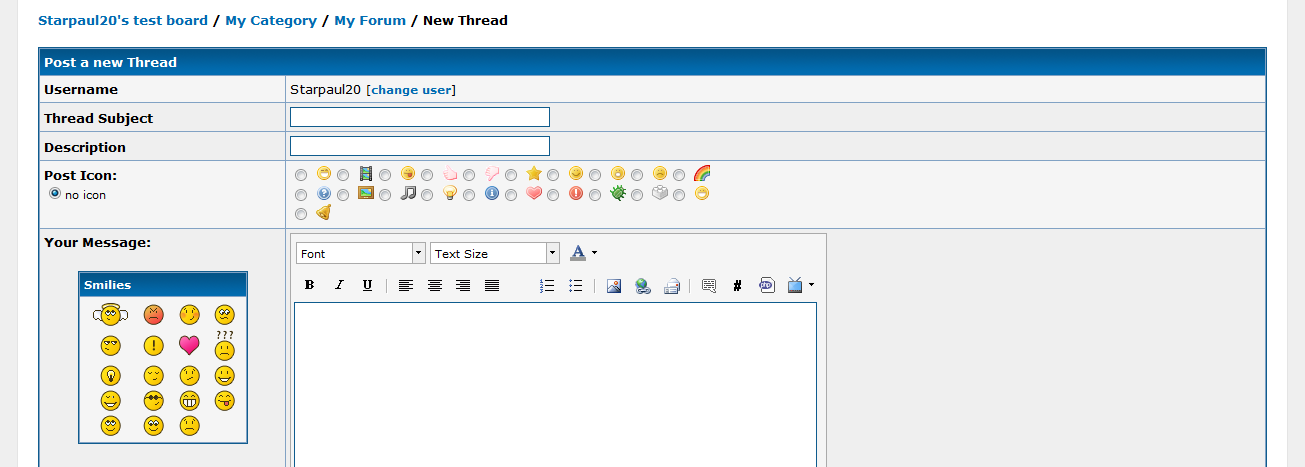This screenshot has width=1305, height=467.
Task: Select the music note post icon radio
Action: [385, 195]
